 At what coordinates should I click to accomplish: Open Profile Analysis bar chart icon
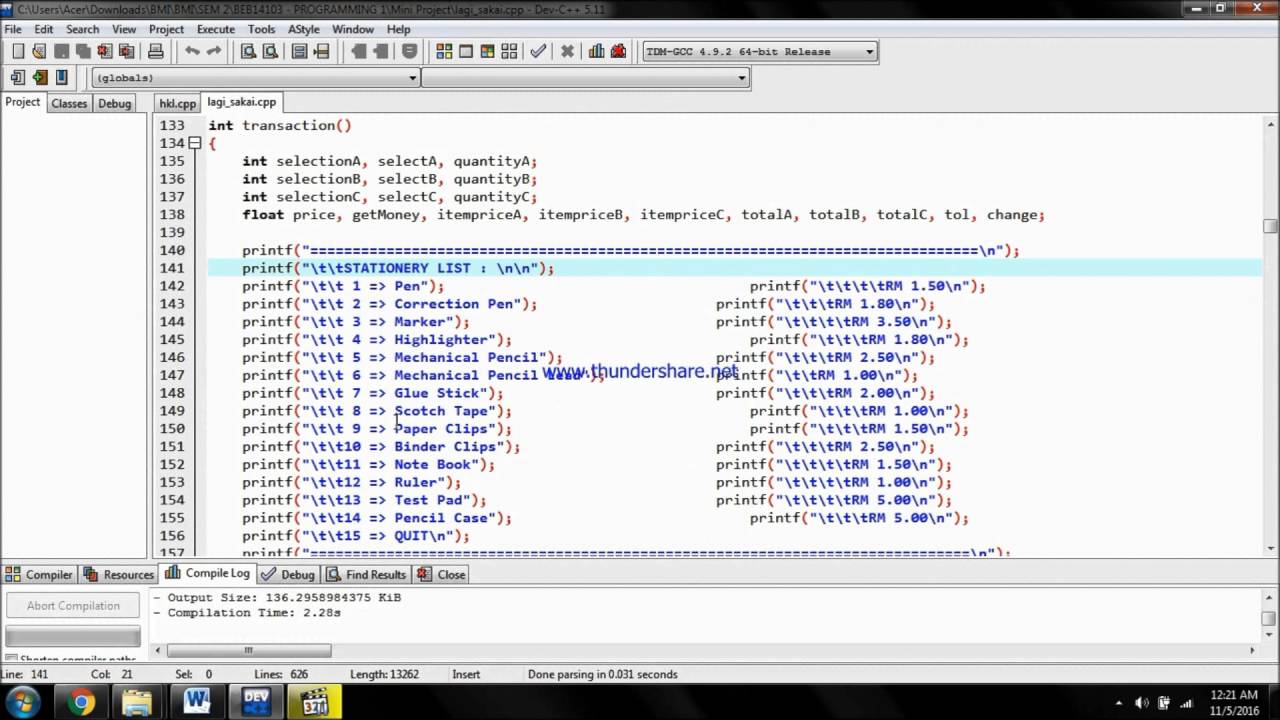pyautogui.click(x=597, y=52)
